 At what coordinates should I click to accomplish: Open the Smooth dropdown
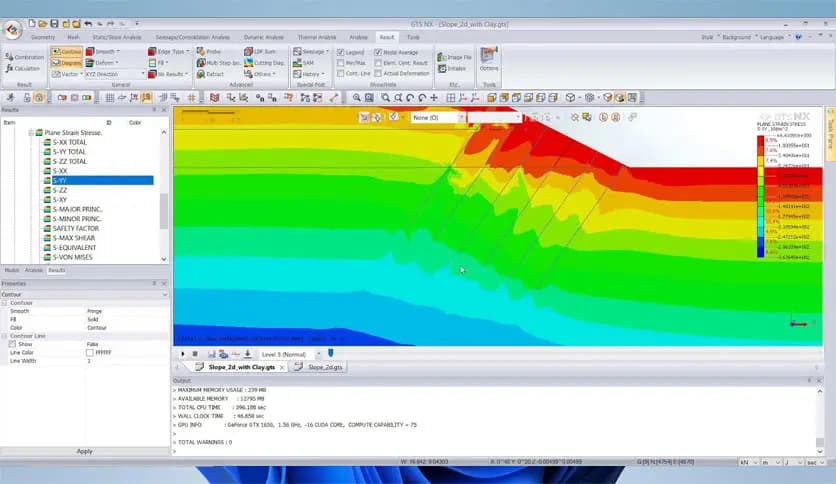(103, 52)
